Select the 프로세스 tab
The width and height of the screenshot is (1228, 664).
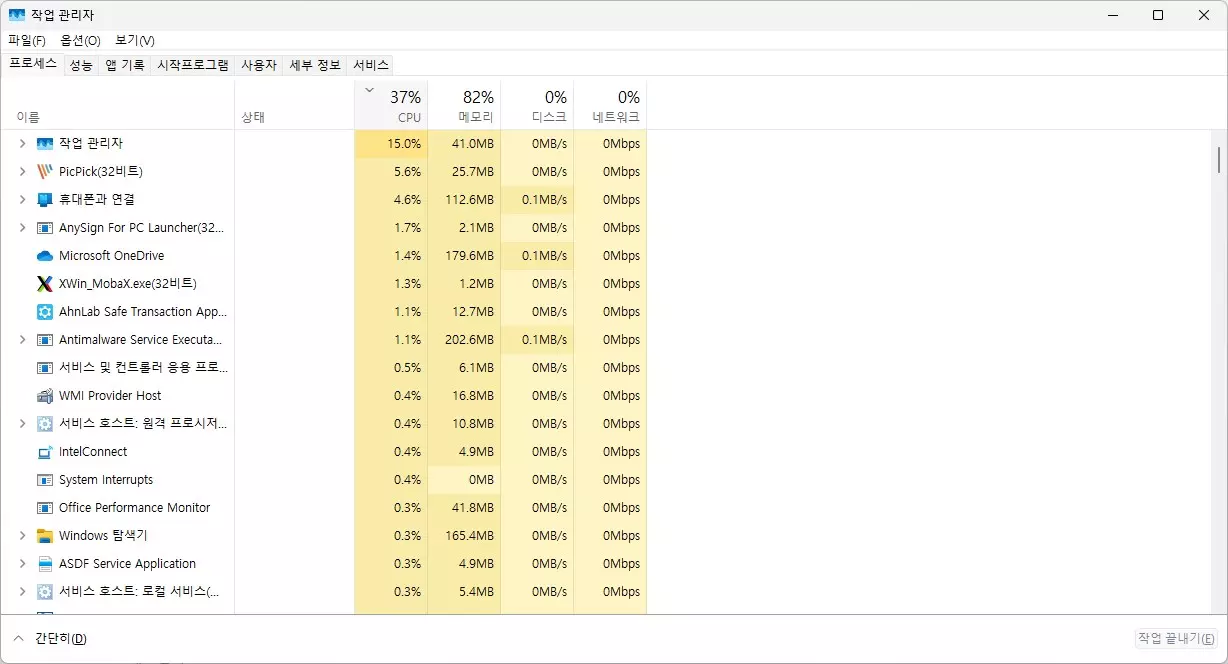click(x=33, y=64)
